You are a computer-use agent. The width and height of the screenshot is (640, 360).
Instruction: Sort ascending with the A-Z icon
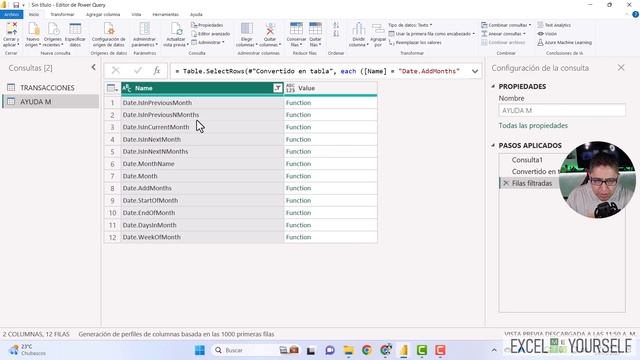[x=336, y=25]
